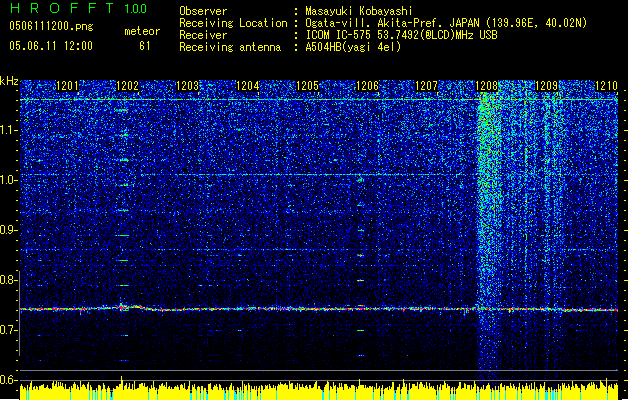Click the receiver value ICOM IC-575 53.7492 MHz
The image size is (629, 400).
402,35
